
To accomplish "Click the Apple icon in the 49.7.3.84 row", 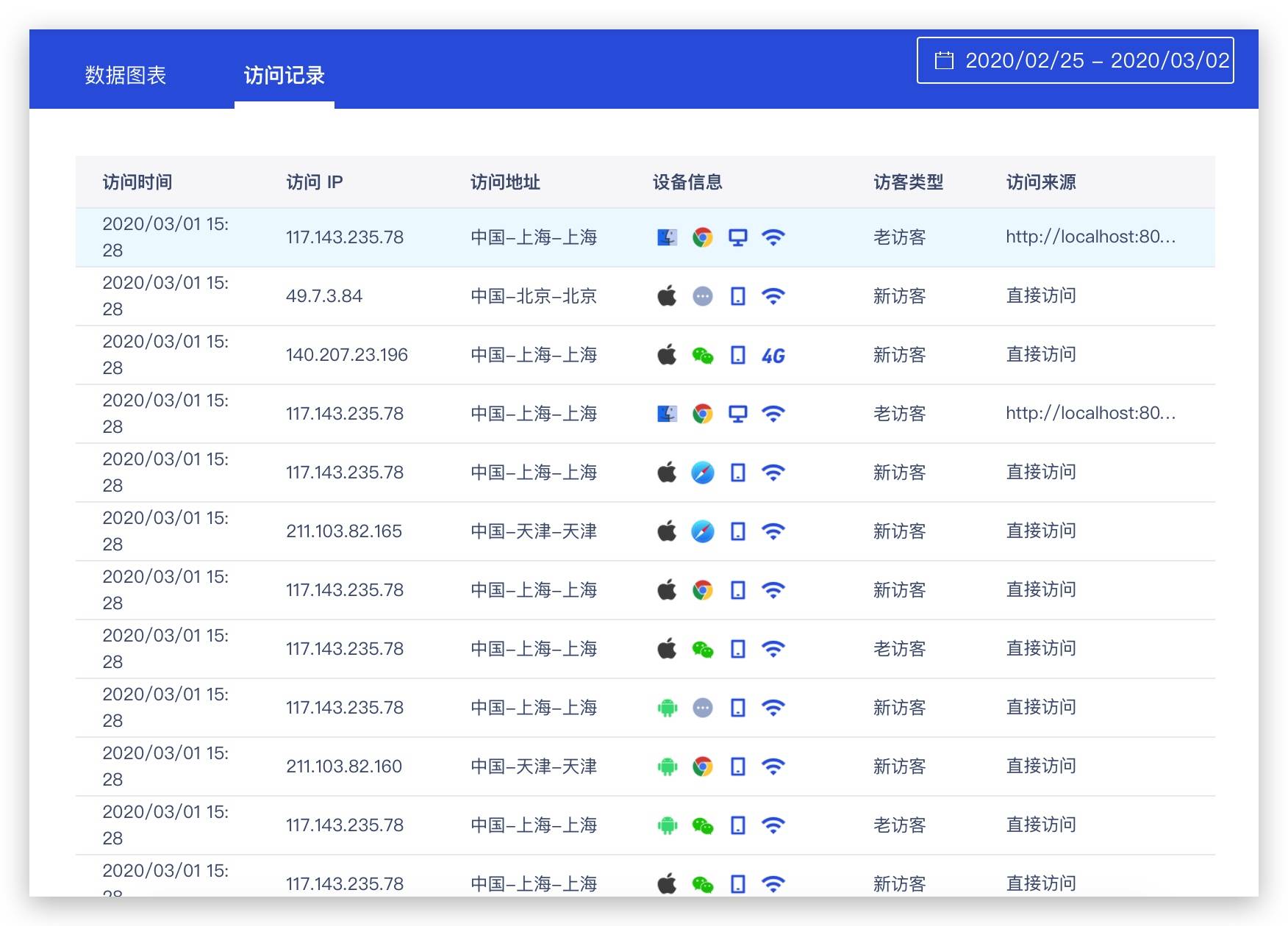I will coord(667,296).
